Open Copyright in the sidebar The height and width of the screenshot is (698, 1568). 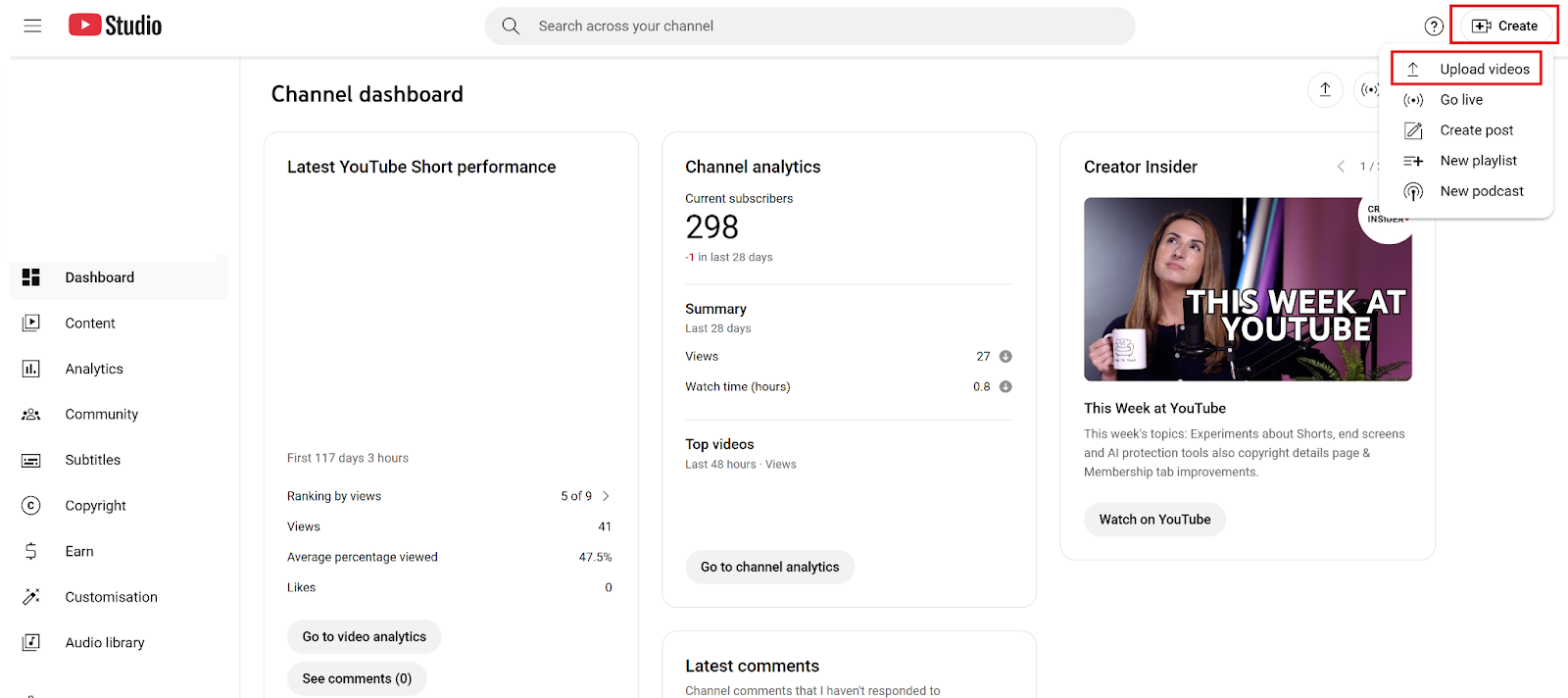tap(119, 506)
